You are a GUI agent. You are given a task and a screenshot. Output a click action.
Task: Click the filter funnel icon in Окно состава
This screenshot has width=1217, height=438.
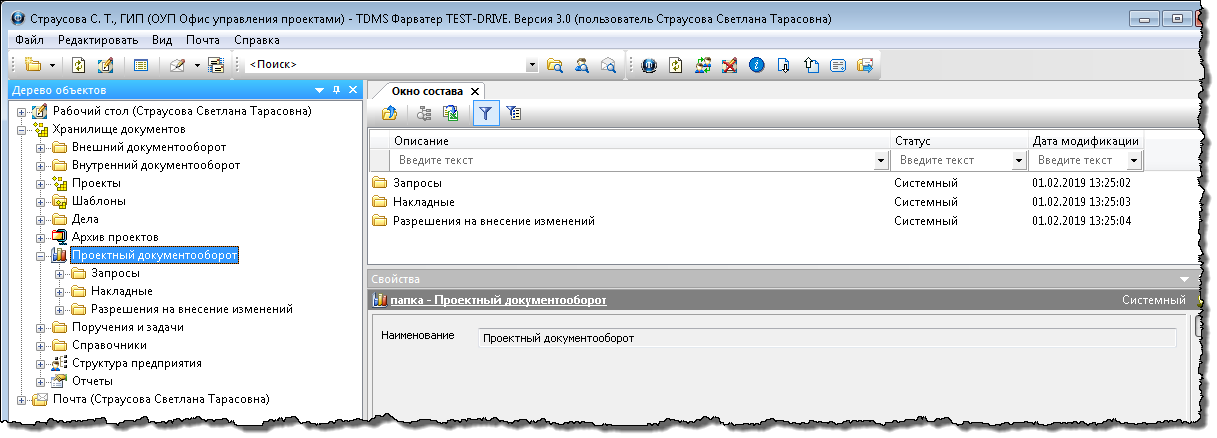485,114
